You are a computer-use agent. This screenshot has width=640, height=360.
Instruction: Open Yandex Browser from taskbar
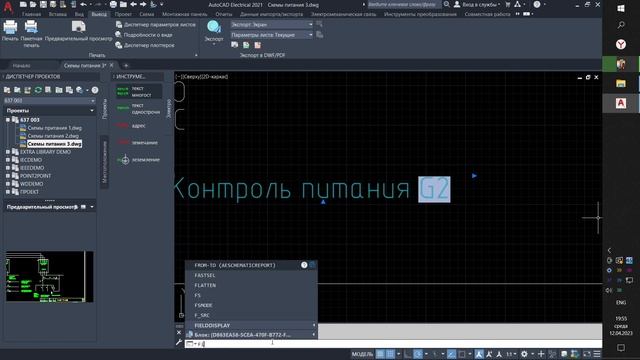click(x=621, y=44)
